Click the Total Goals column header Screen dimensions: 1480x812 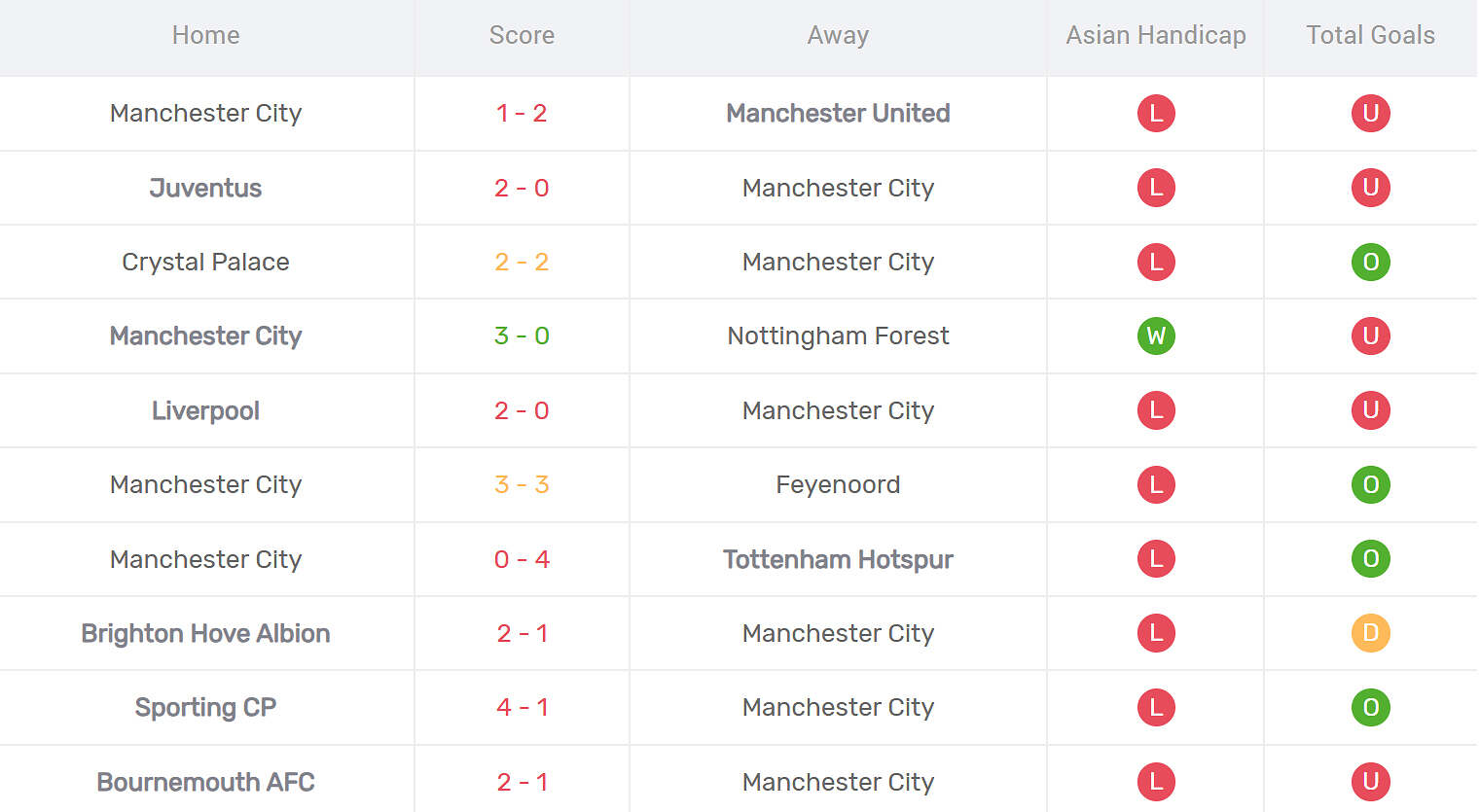[1370, 36]
